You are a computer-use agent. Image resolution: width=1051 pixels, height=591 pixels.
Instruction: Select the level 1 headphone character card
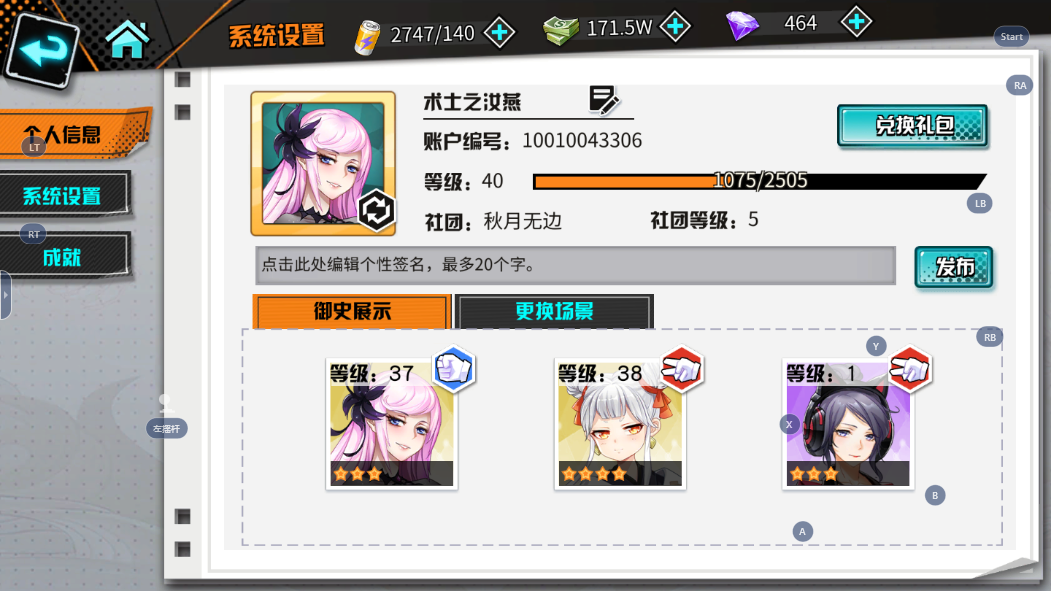pos(848,423)
